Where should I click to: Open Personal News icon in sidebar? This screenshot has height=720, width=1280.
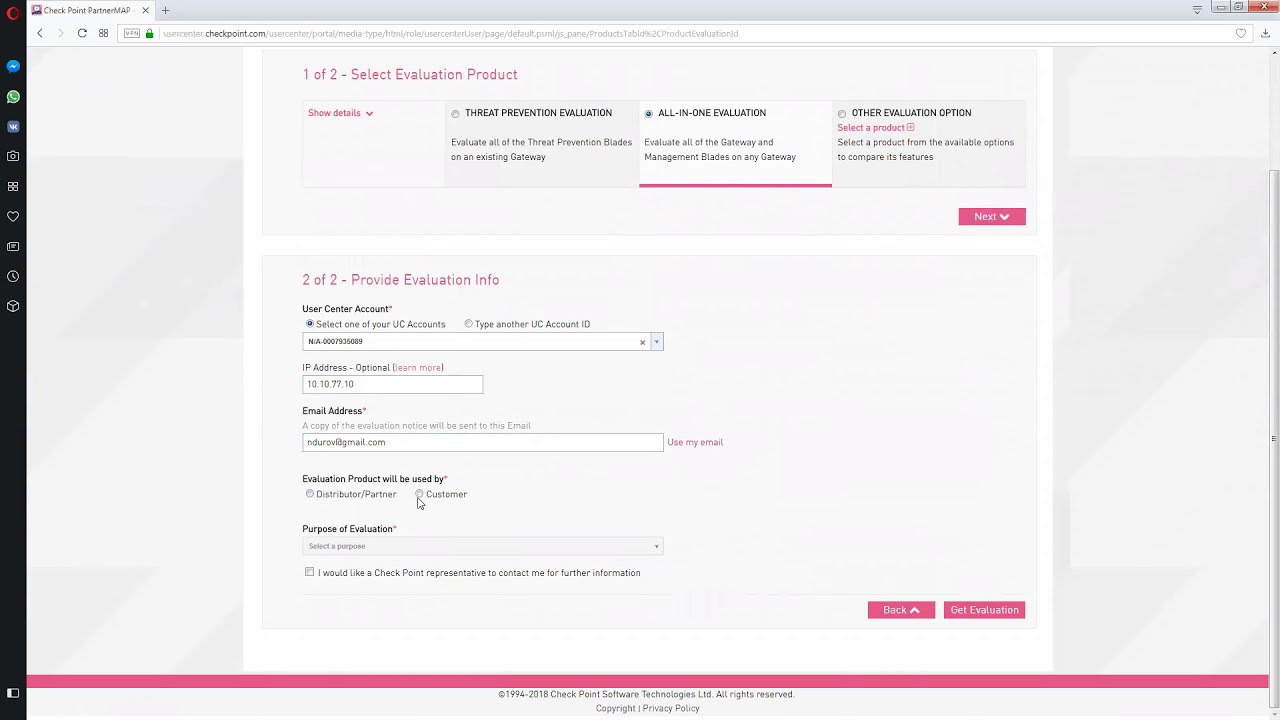(13, 247)
